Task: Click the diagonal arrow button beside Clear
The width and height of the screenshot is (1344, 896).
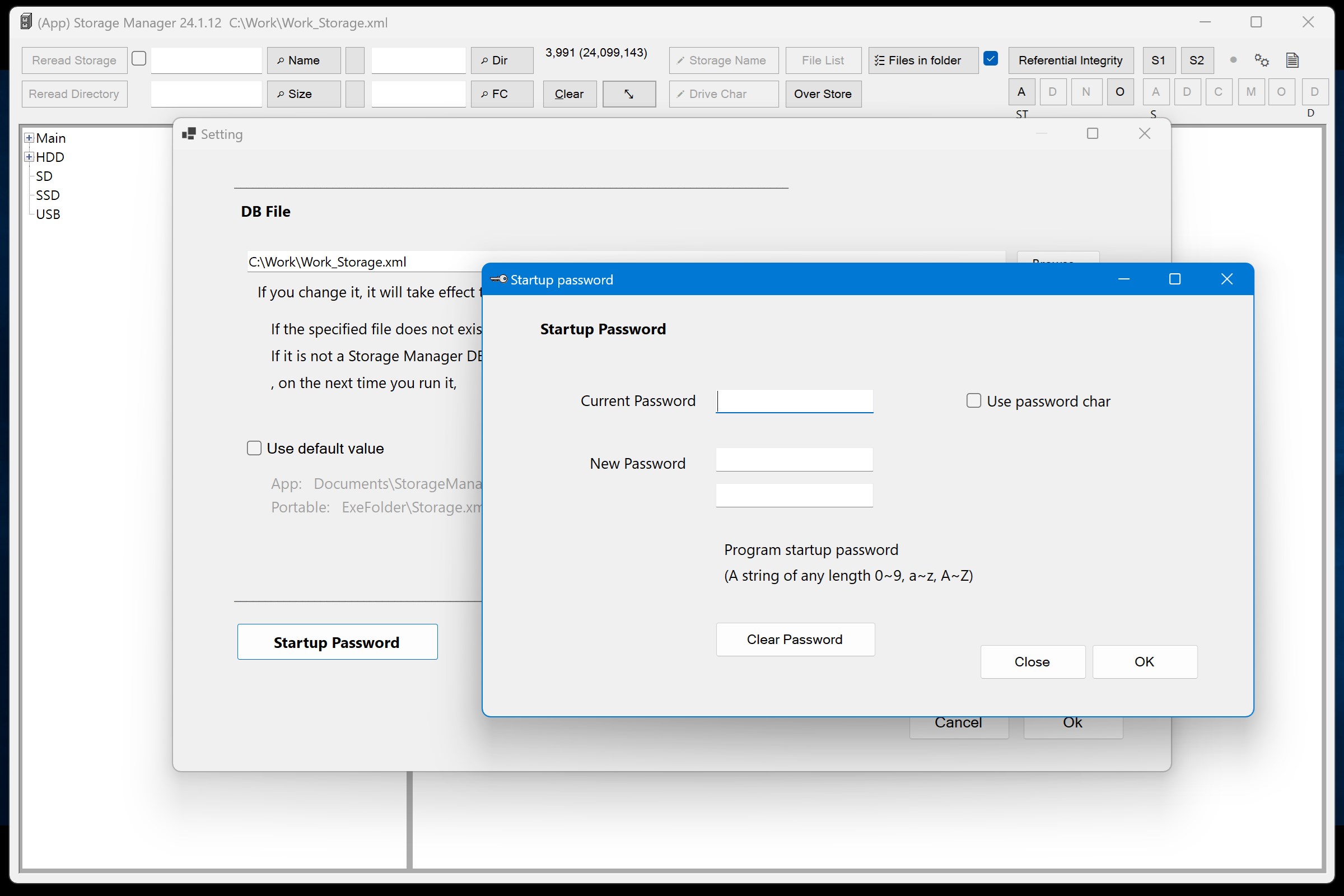Action: 628,94
